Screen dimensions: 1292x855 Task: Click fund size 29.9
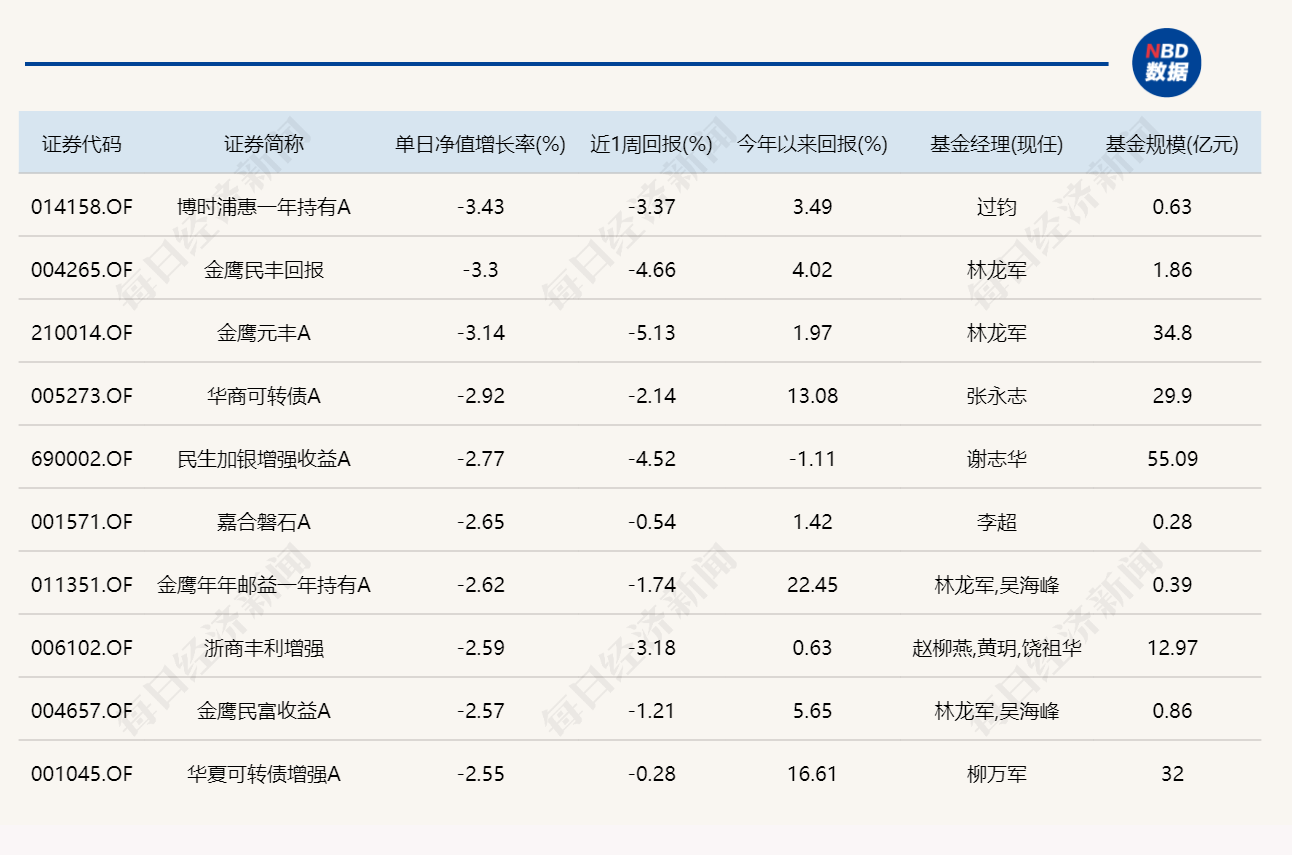[1172, 396]
